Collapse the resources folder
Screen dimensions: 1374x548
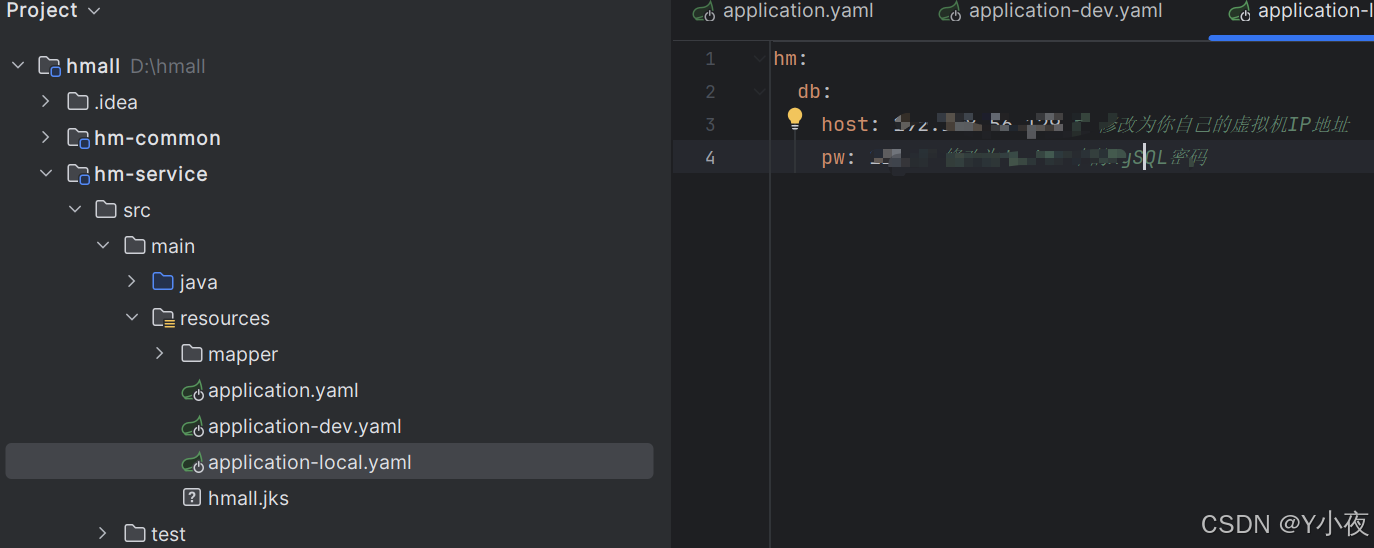(x=131, y=318)
